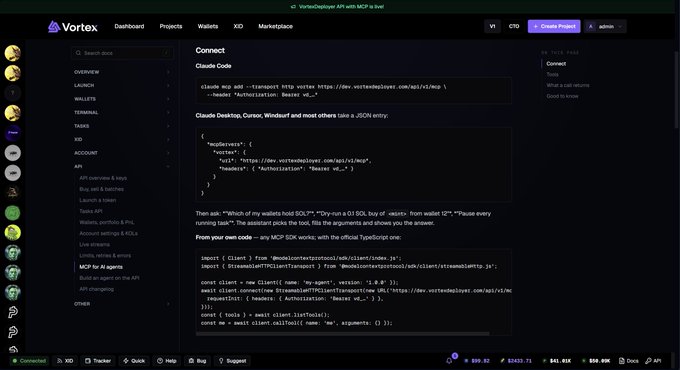Viewport: 680px width, 370px height.
Task: Click the $99.82 balance indicator
Action: tap(477, 361)
